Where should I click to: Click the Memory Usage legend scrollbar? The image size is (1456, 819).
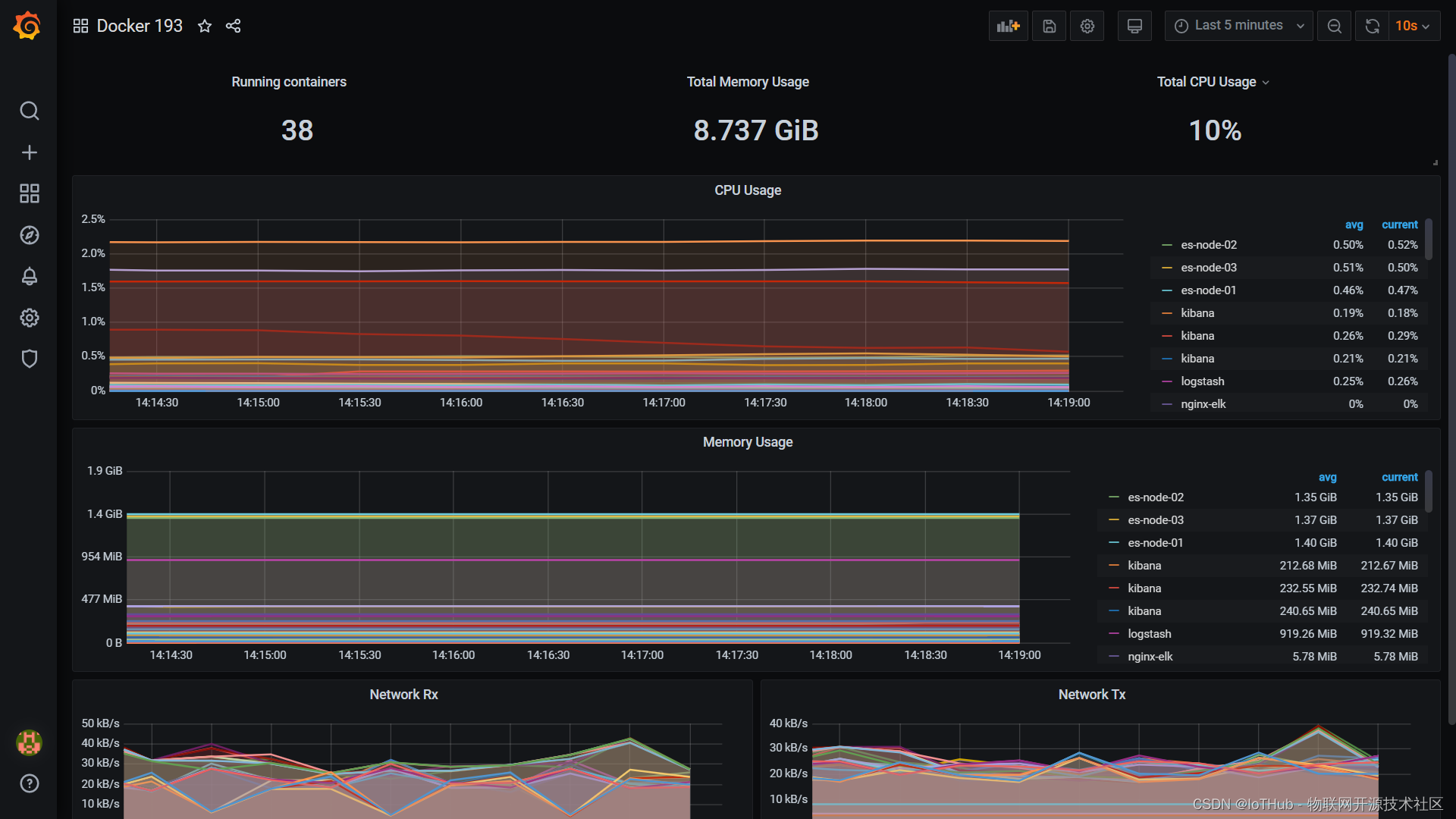click(x=1429, y=492)
